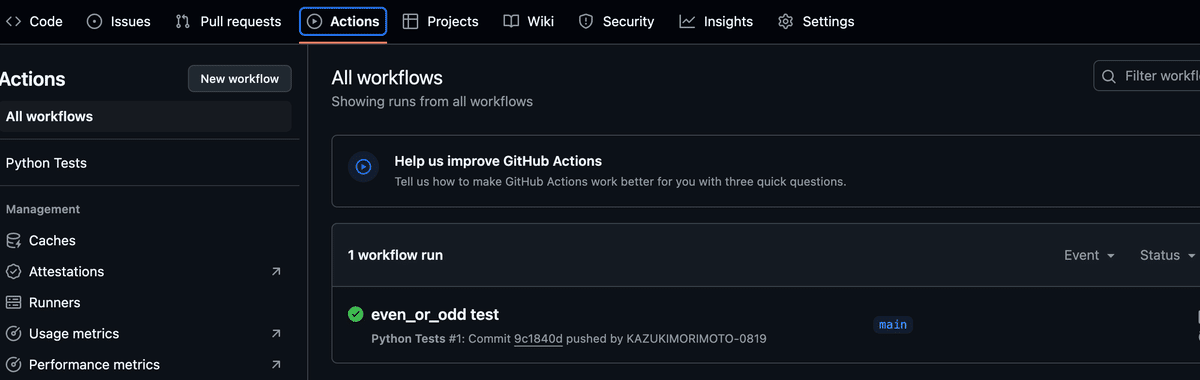Open the Projects tab
Image resolution: width=1200 pixels, height=380 pixels.
coord(440,21)
